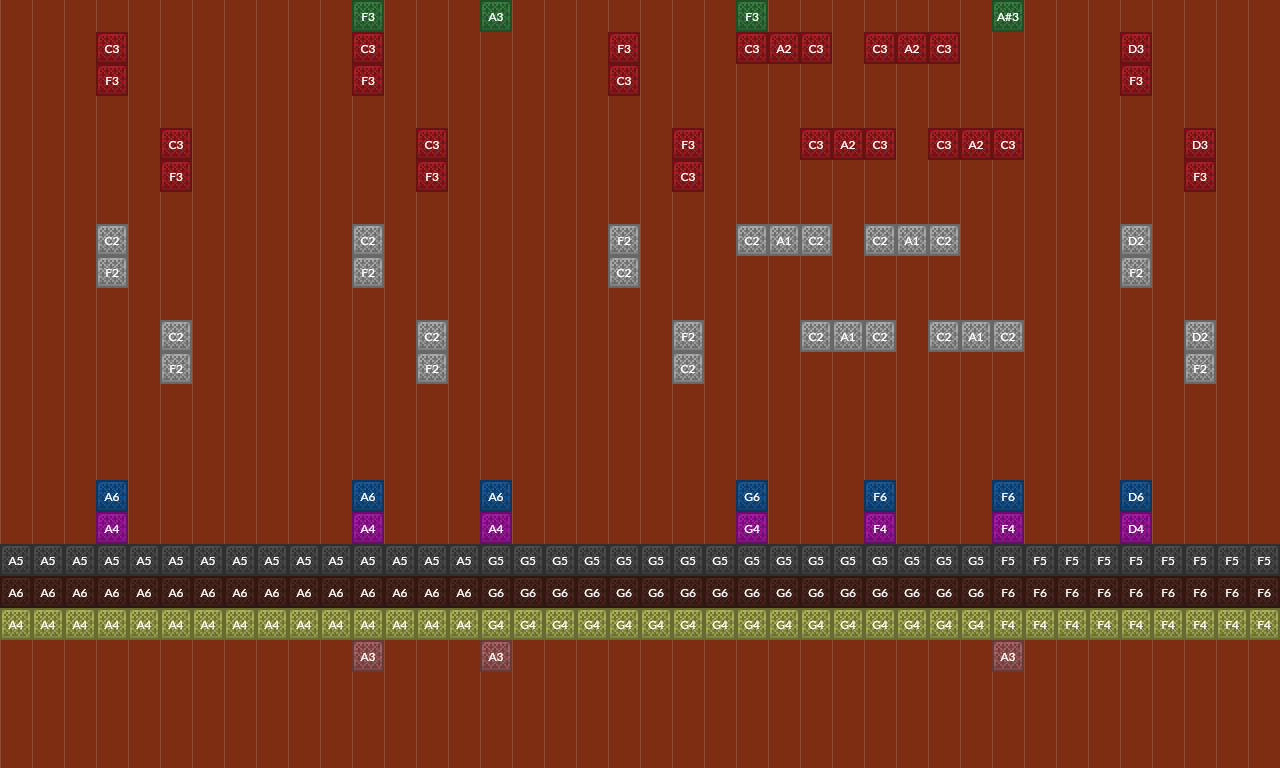
Task: Select the blue D6 note block
Action: 1135,496
